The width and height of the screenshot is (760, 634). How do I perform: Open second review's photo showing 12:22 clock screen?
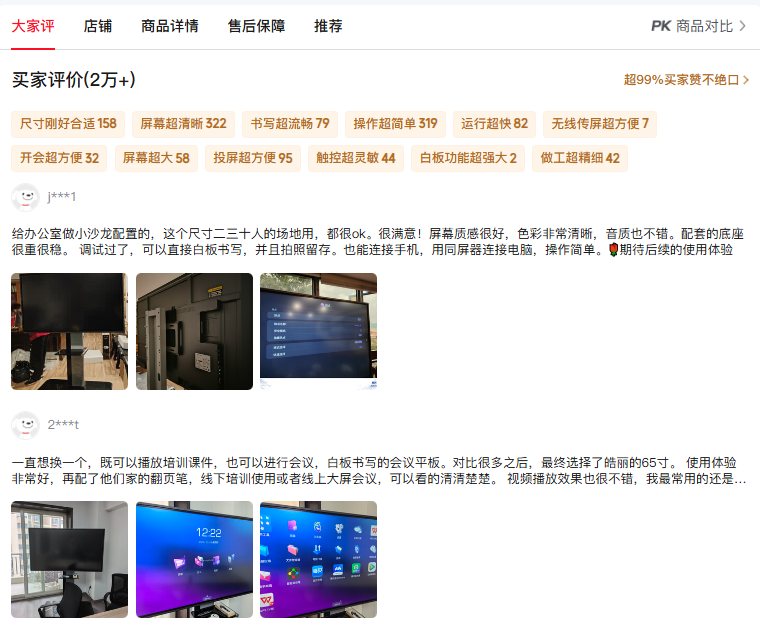[x=194, y=559]
